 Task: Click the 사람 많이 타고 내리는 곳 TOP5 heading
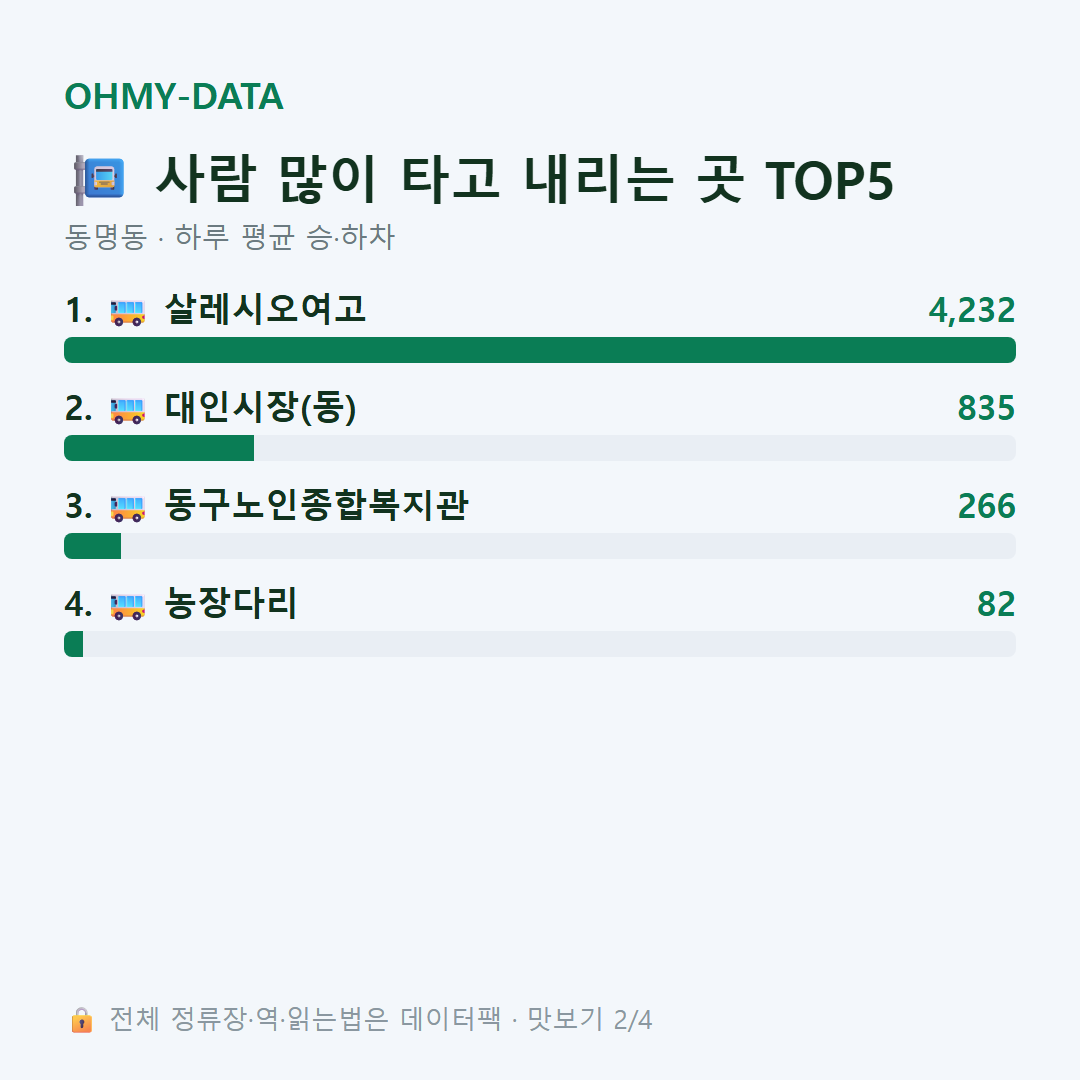(524, 180)
